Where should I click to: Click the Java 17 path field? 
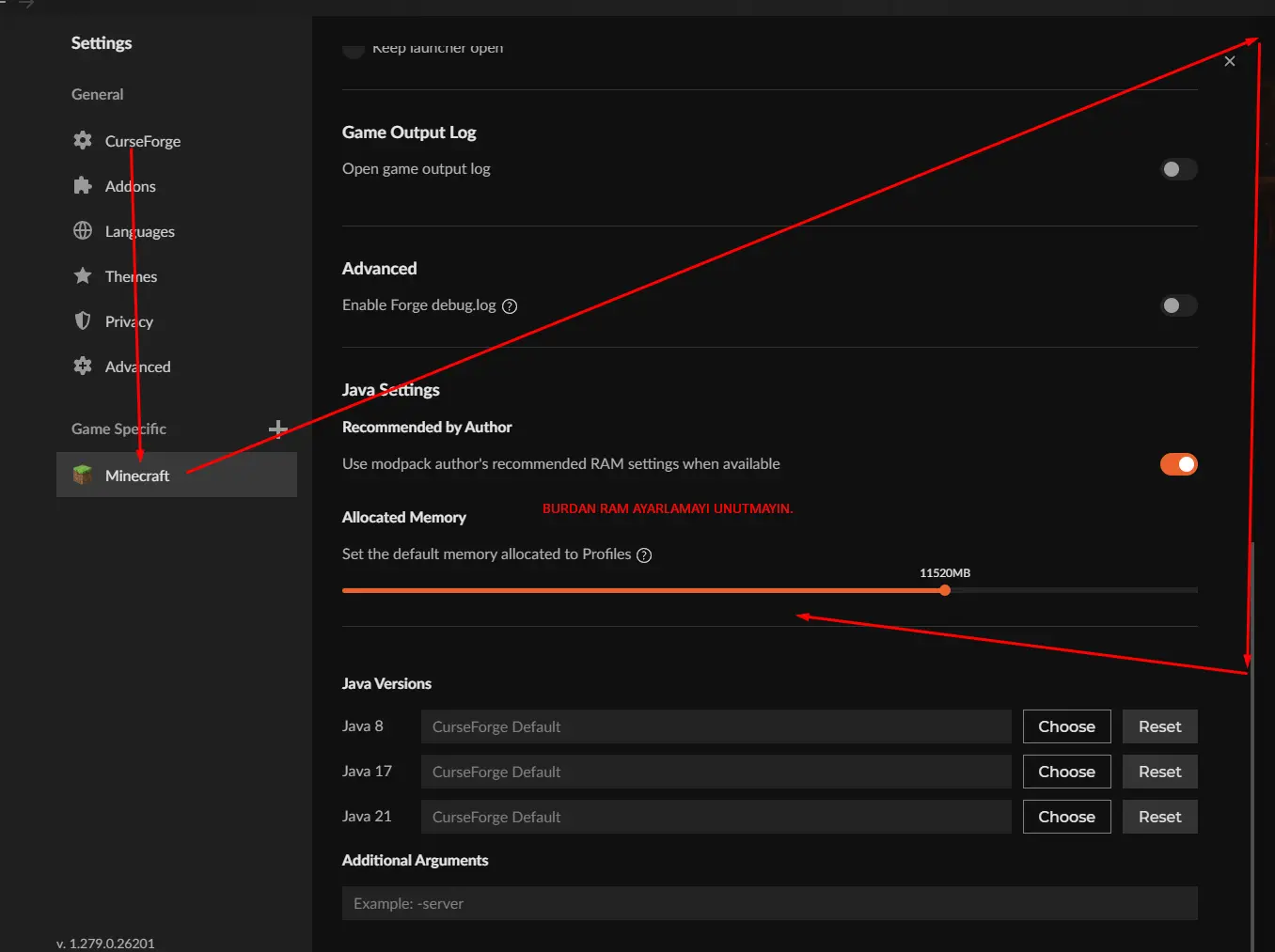pyautogui.click(x=716, y=772)
